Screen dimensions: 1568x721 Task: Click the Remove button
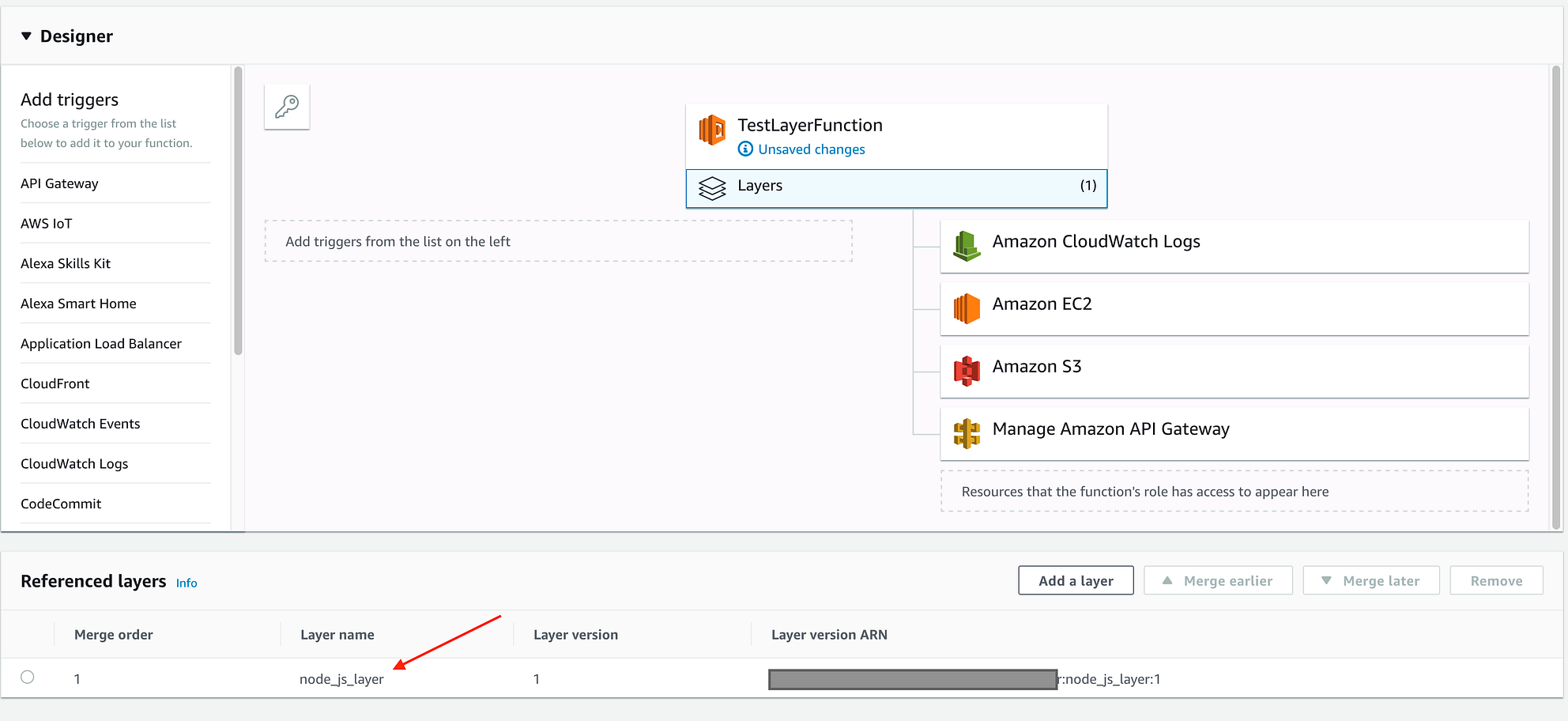coord(1496,580)
